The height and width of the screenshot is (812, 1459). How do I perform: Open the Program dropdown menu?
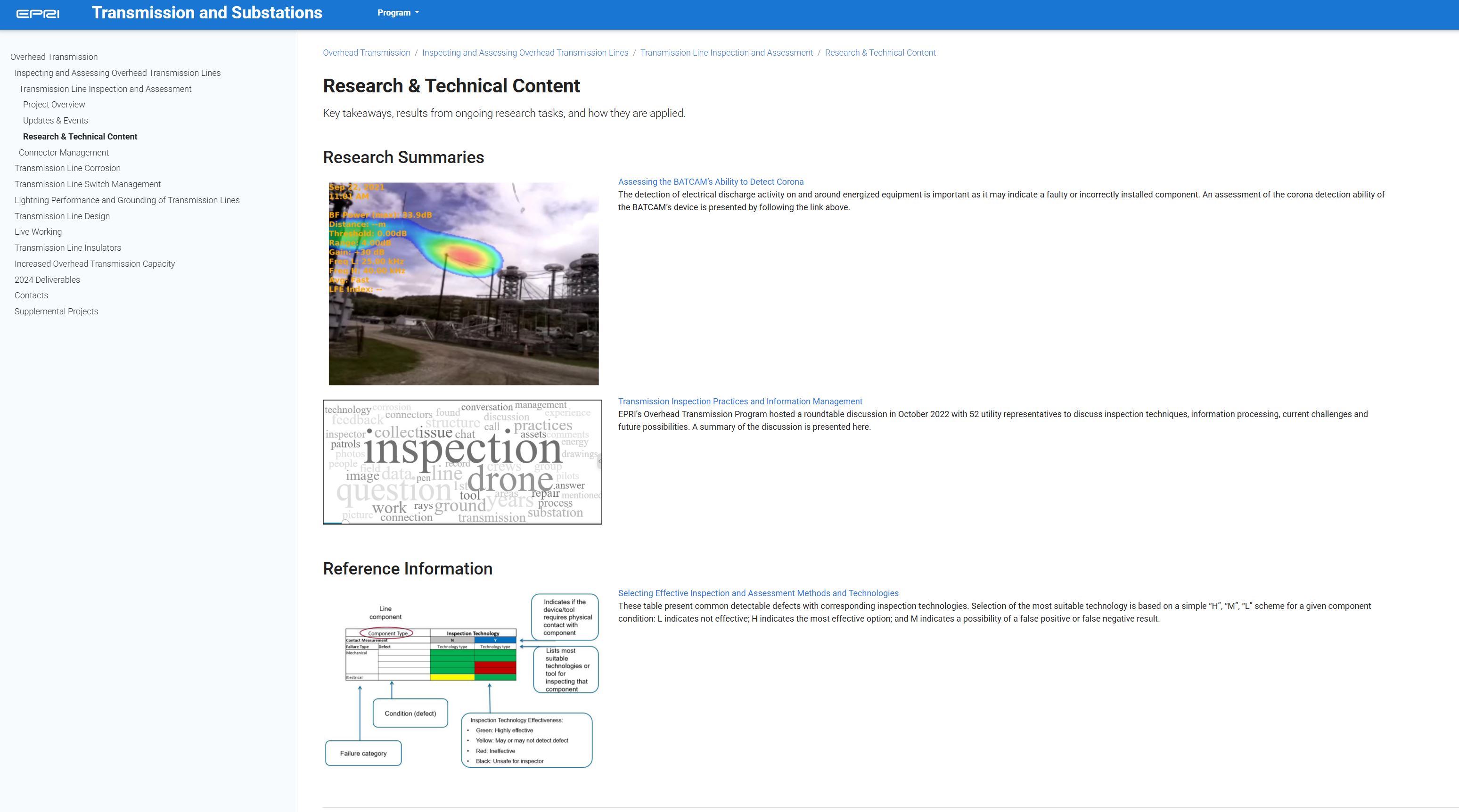coord(398,12)
